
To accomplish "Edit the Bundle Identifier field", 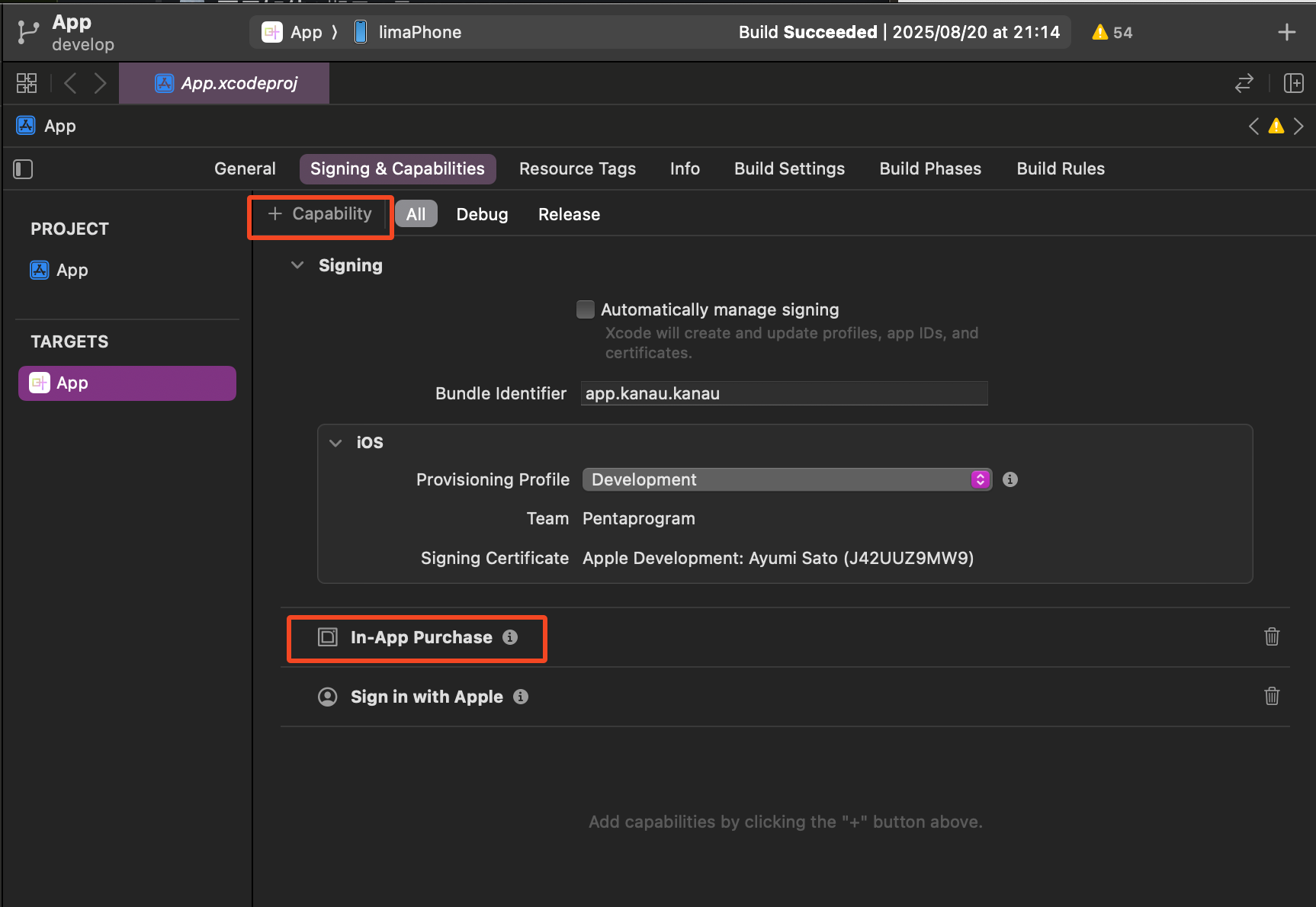I will click(x=784, y=393).
